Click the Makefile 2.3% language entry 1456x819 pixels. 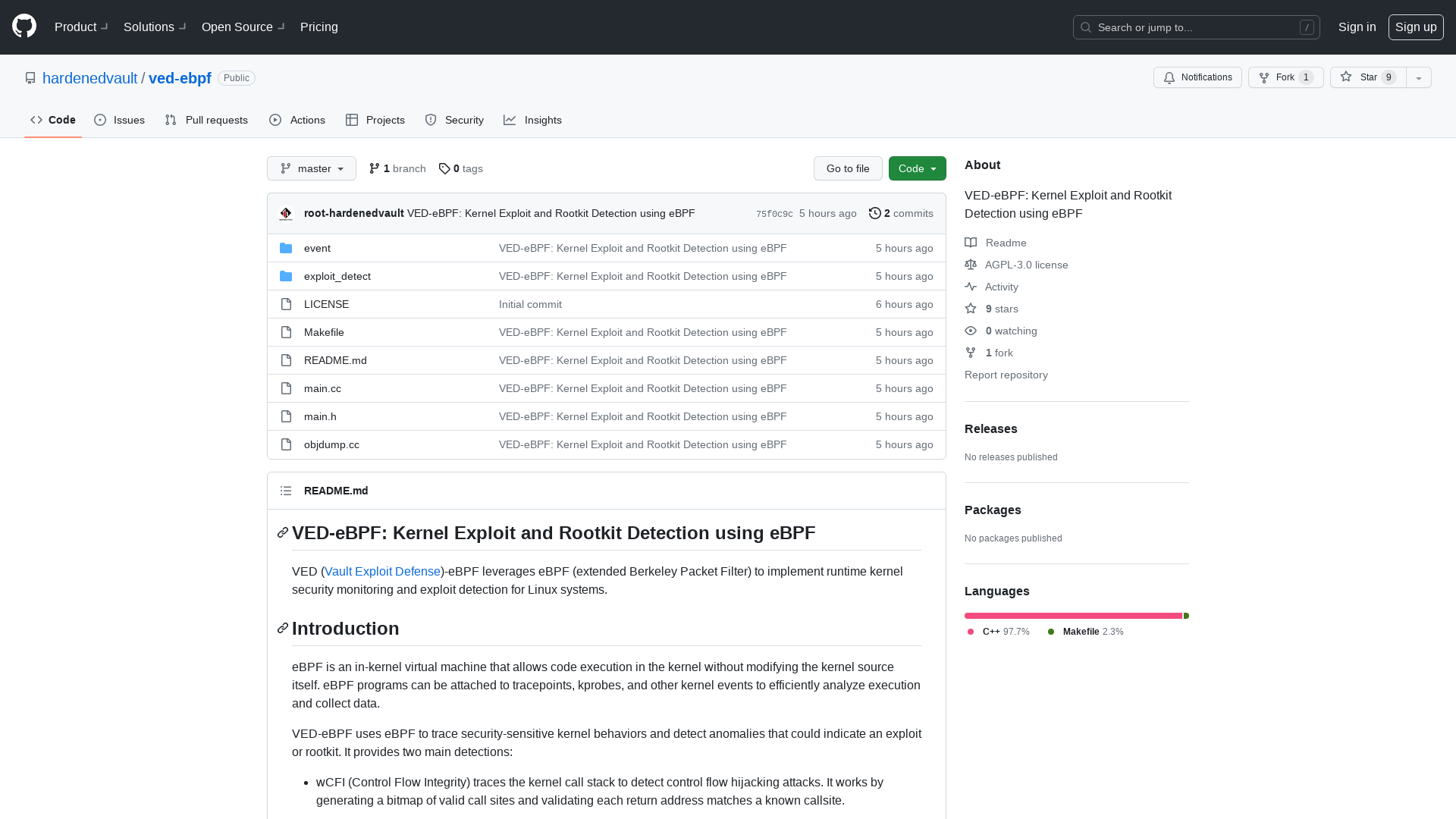pyautogui.click(x=1086, y=632)
